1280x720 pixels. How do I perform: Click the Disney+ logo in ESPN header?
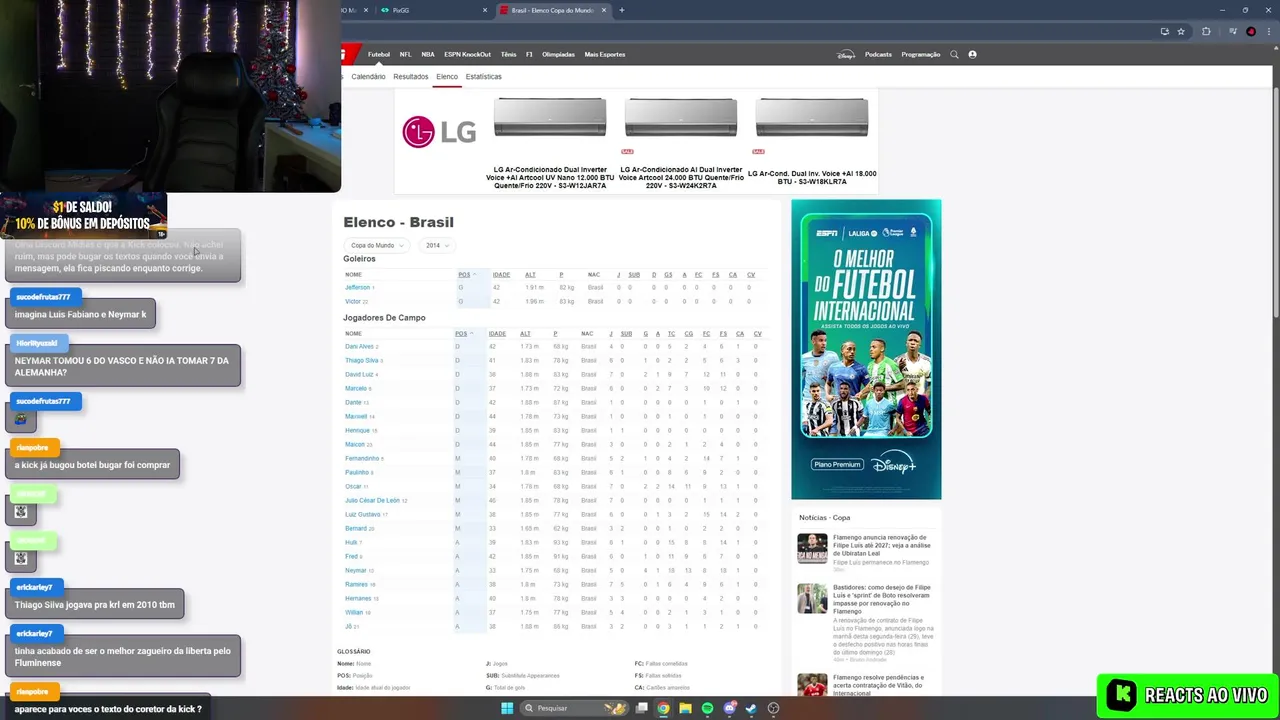(846, 54)
